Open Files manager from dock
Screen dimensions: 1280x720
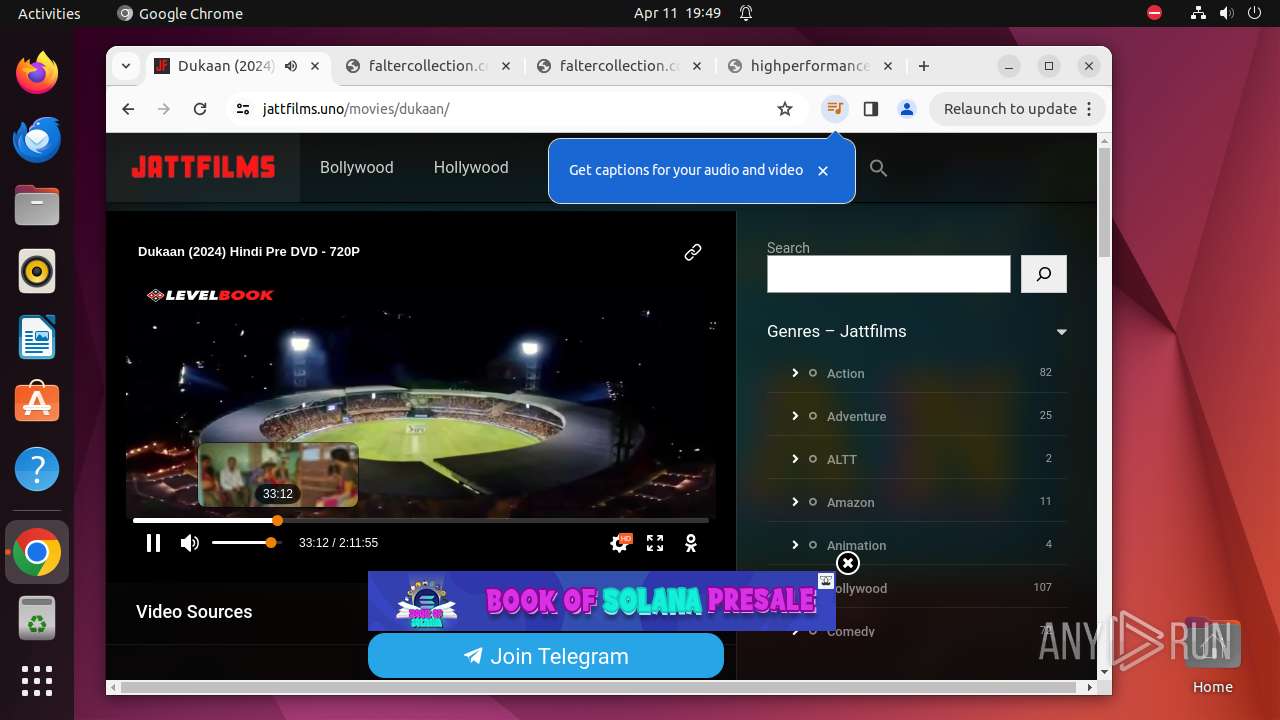37,205
